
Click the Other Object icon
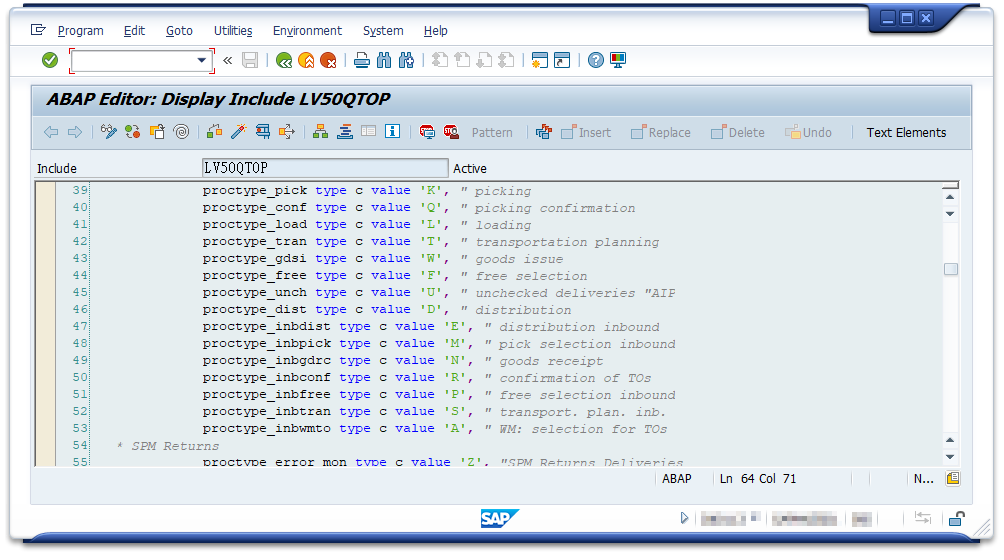coord(157,132)
